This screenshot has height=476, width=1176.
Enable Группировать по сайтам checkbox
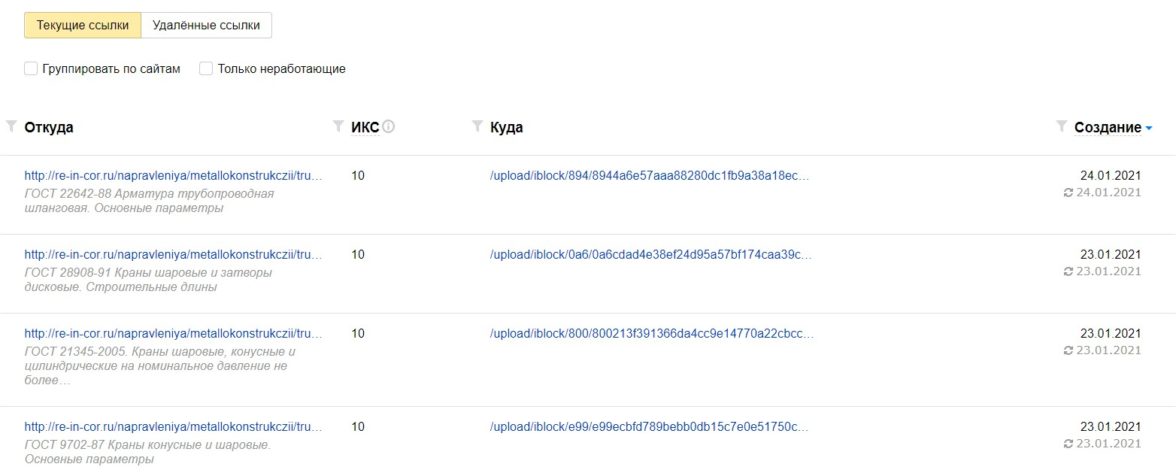click(31, 69)
